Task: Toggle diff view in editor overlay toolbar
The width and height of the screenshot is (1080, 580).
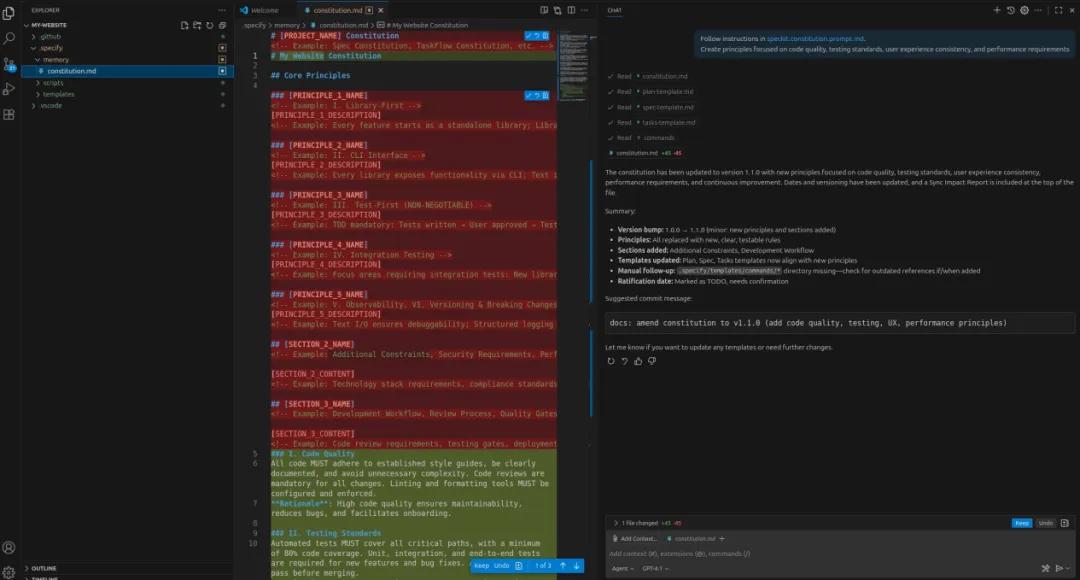Action: point(519,566)
